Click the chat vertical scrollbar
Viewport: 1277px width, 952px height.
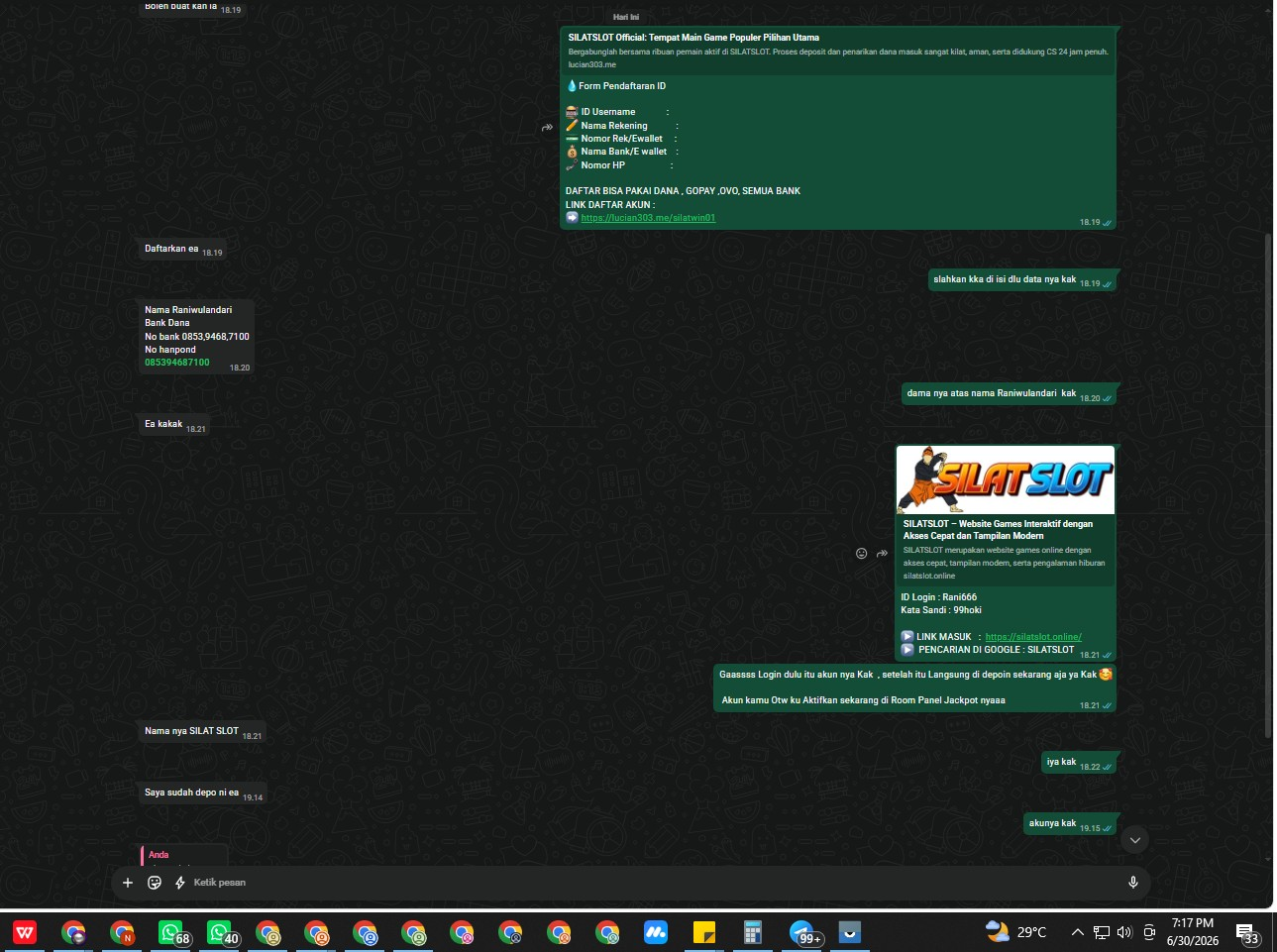click(x=1268, y=485)
